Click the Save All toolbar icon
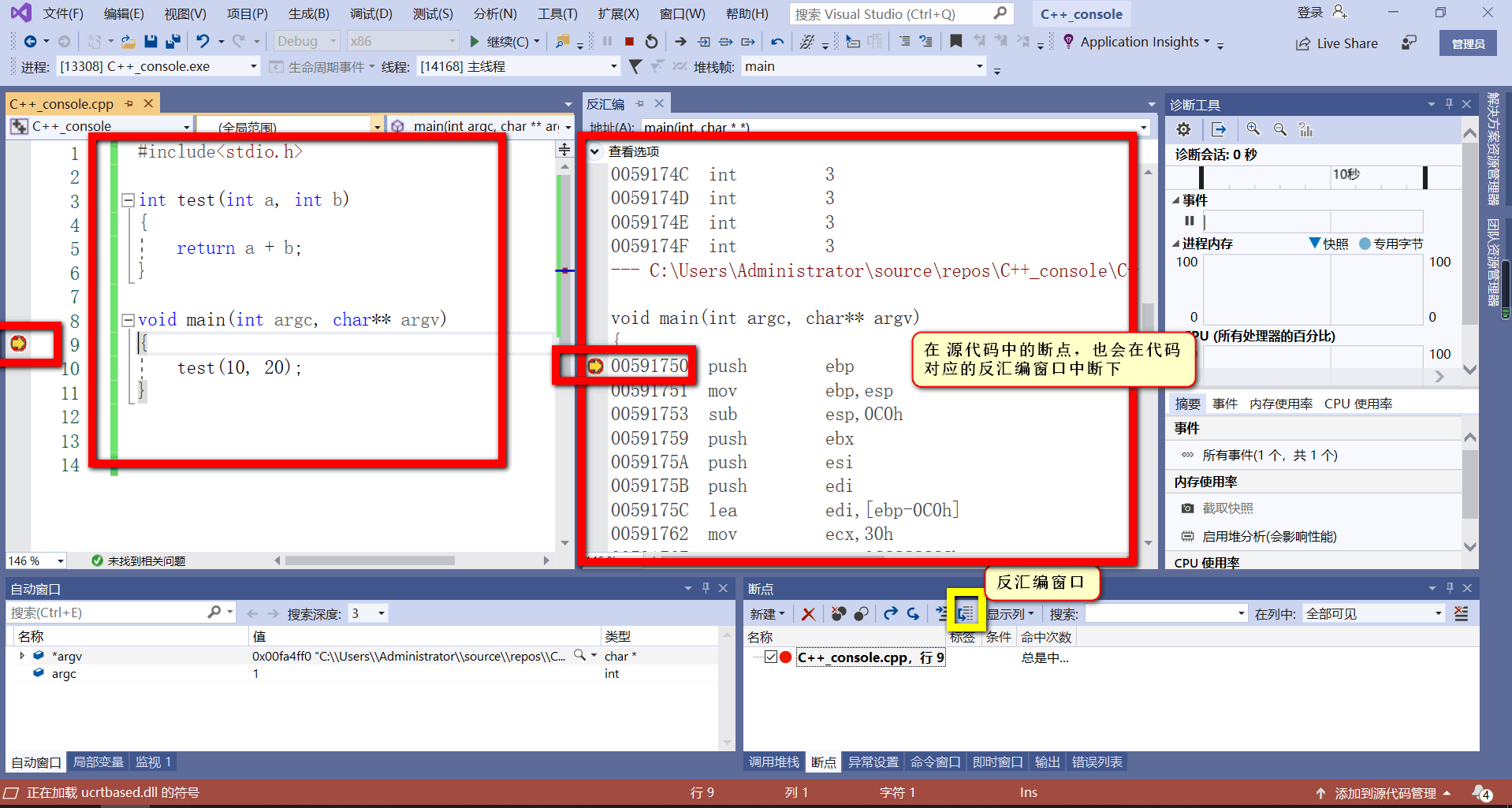 click(173, 41)
